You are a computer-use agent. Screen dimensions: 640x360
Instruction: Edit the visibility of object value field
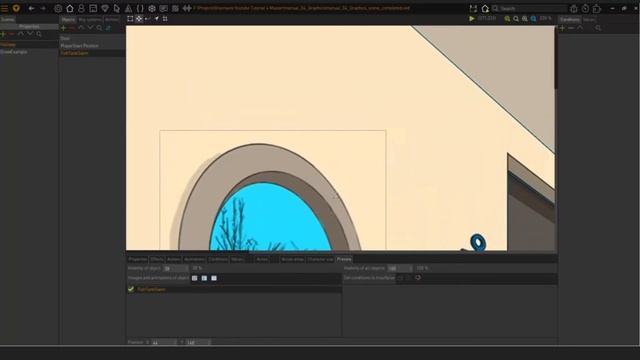(176, 268)
